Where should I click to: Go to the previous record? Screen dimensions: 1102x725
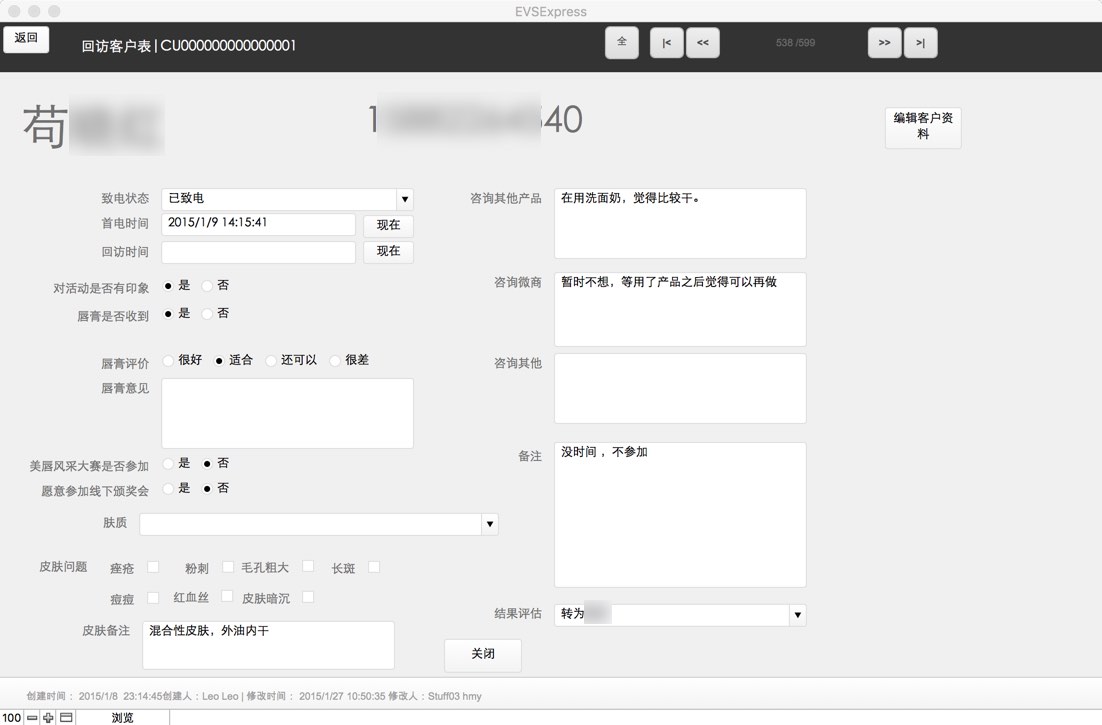click(x=702, y=43)
